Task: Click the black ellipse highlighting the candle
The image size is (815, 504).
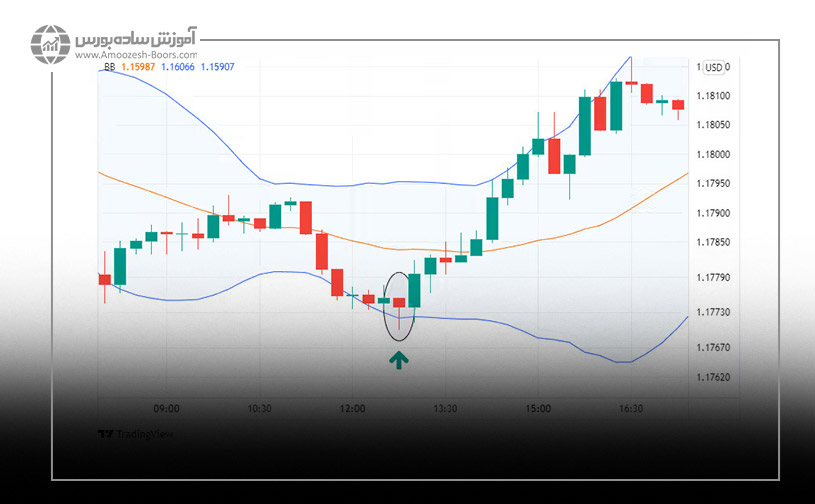Action: click(x=398, y=306)
